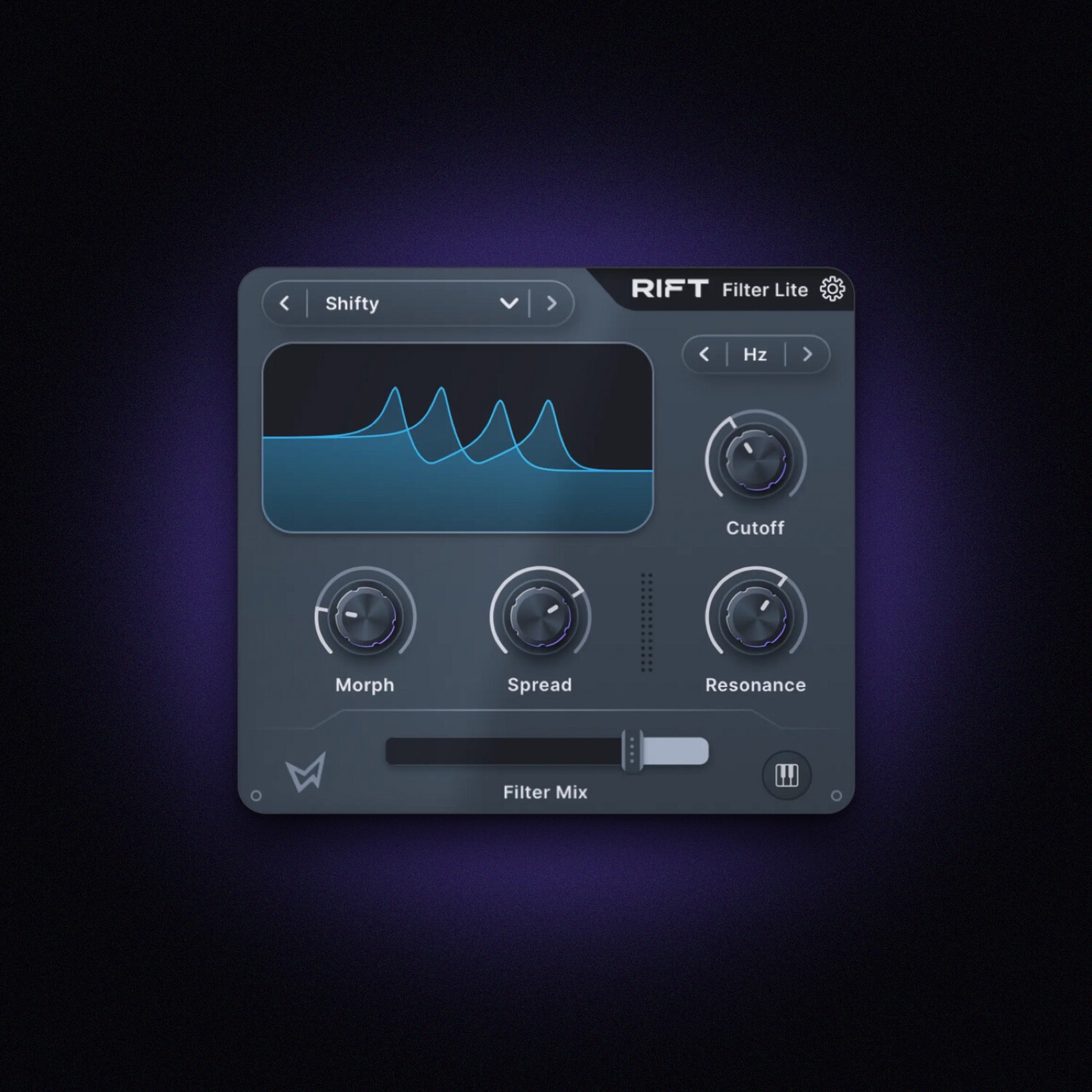Click the Filter Mix slider handle

[632, 751]
